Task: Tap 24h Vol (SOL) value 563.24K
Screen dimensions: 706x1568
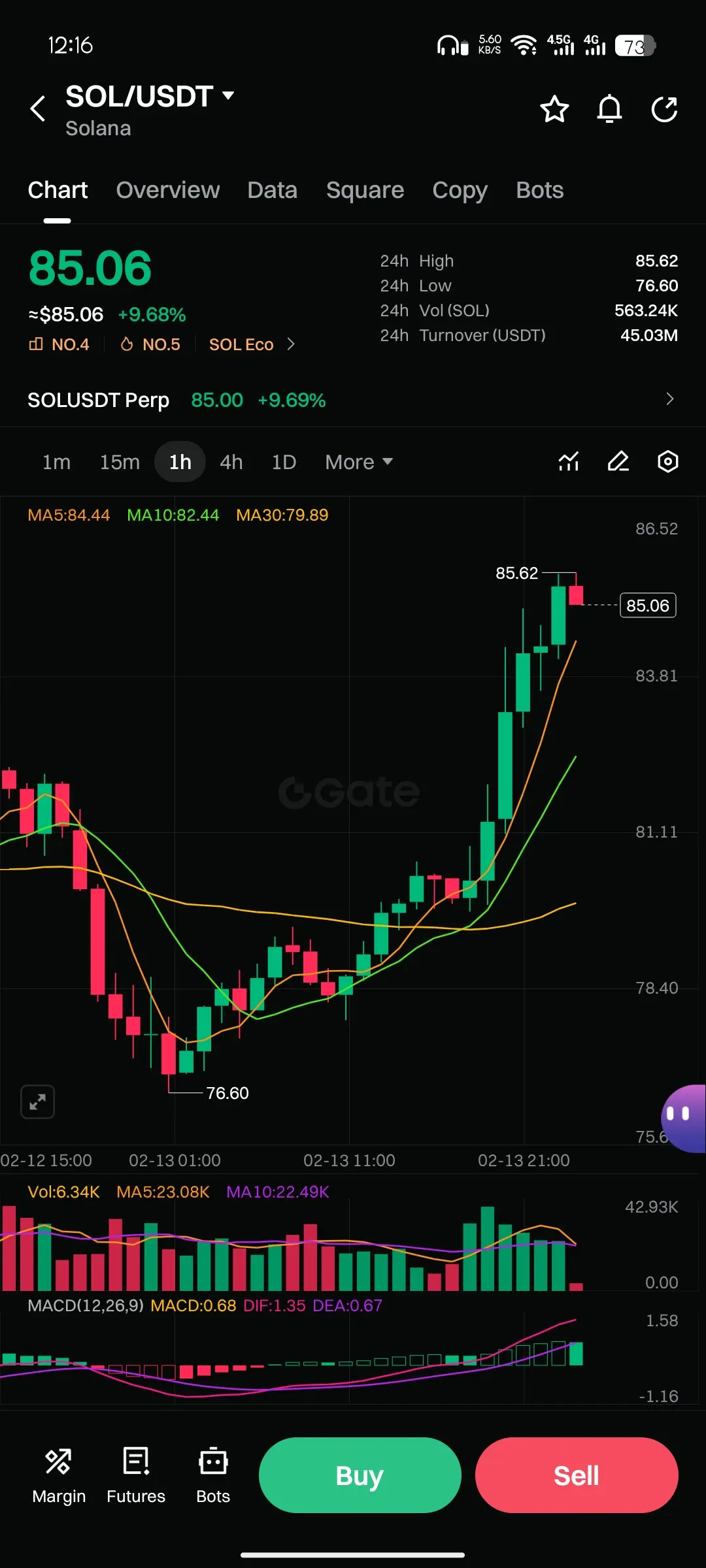Action: (x=646, y=310)
